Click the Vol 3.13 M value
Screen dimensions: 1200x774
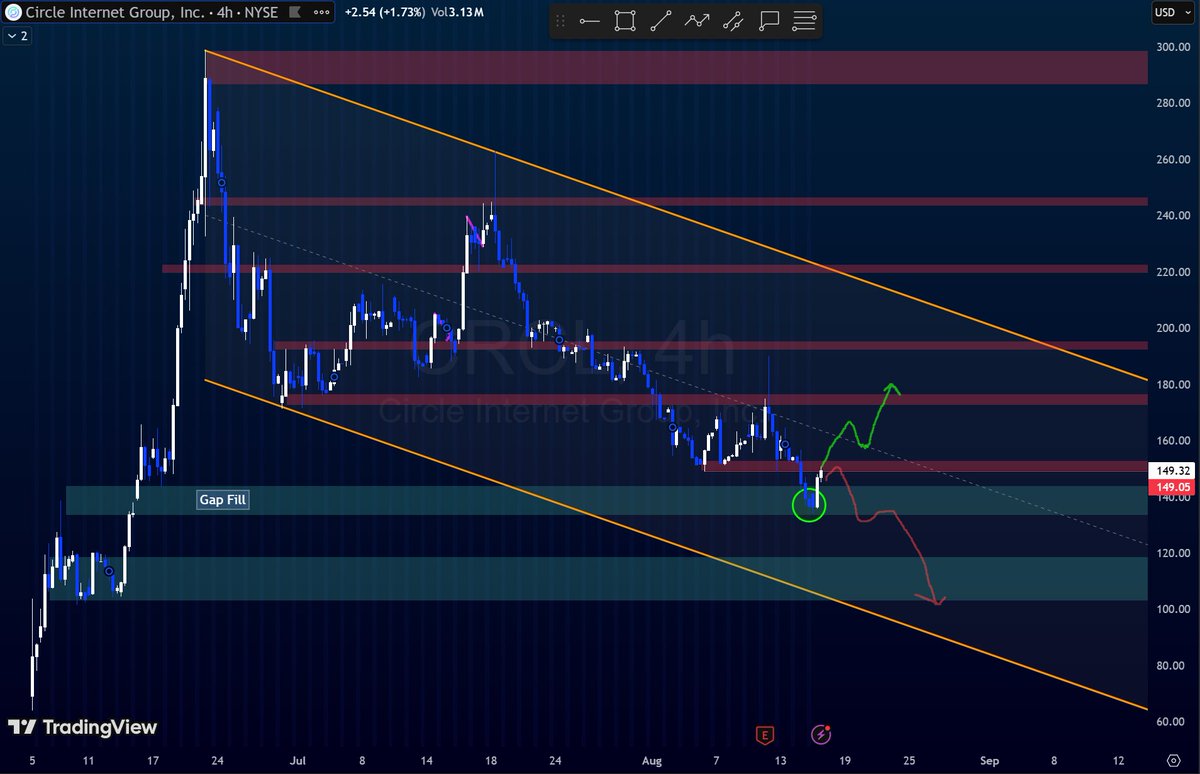point(455,14)
